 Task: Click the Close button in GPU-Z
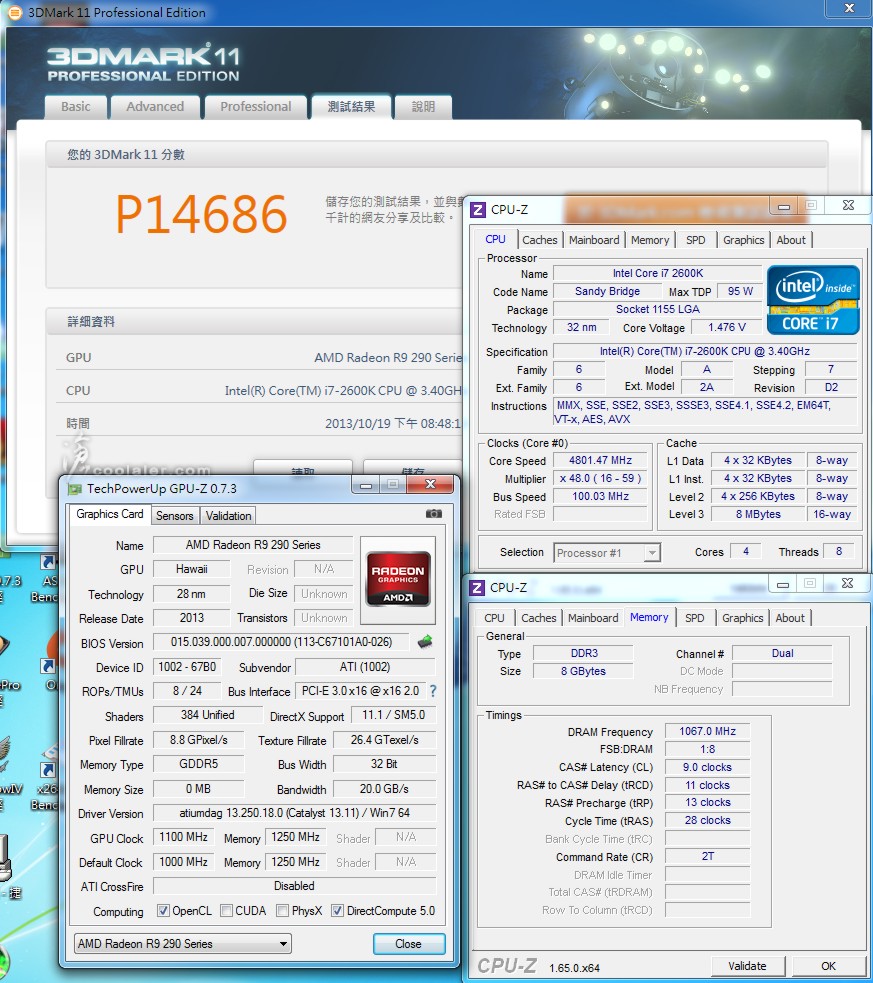point(409,944)
